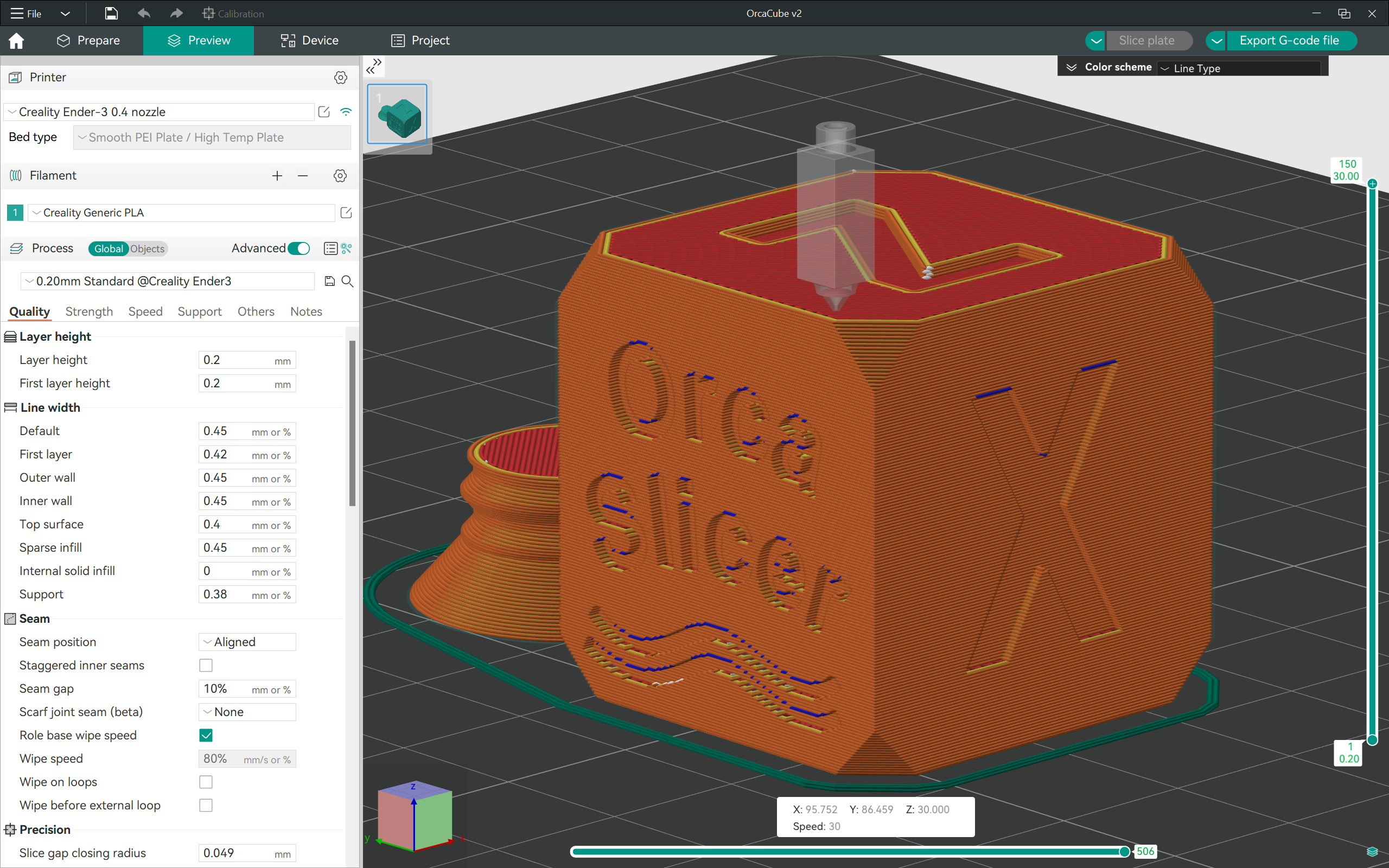
Task: Search process settings with magnifier icon
Action: pos(347,282)
